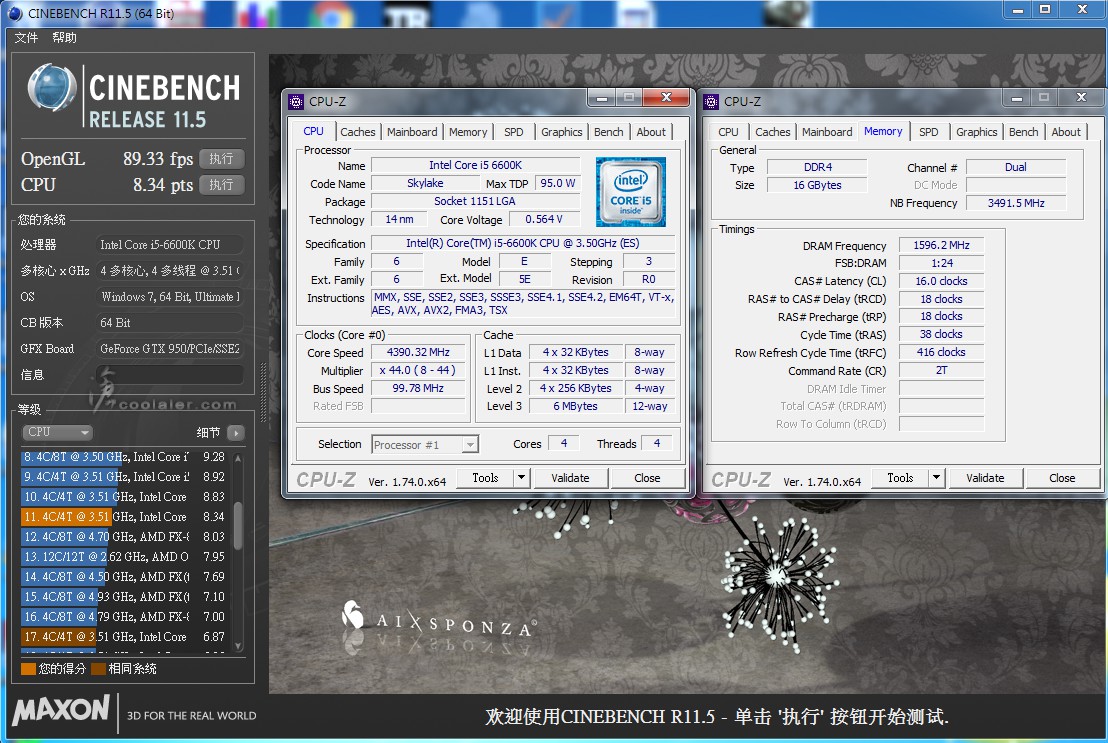Open the 文件 menu
This screenshot has width=1108, height=743.
point(26,37)
